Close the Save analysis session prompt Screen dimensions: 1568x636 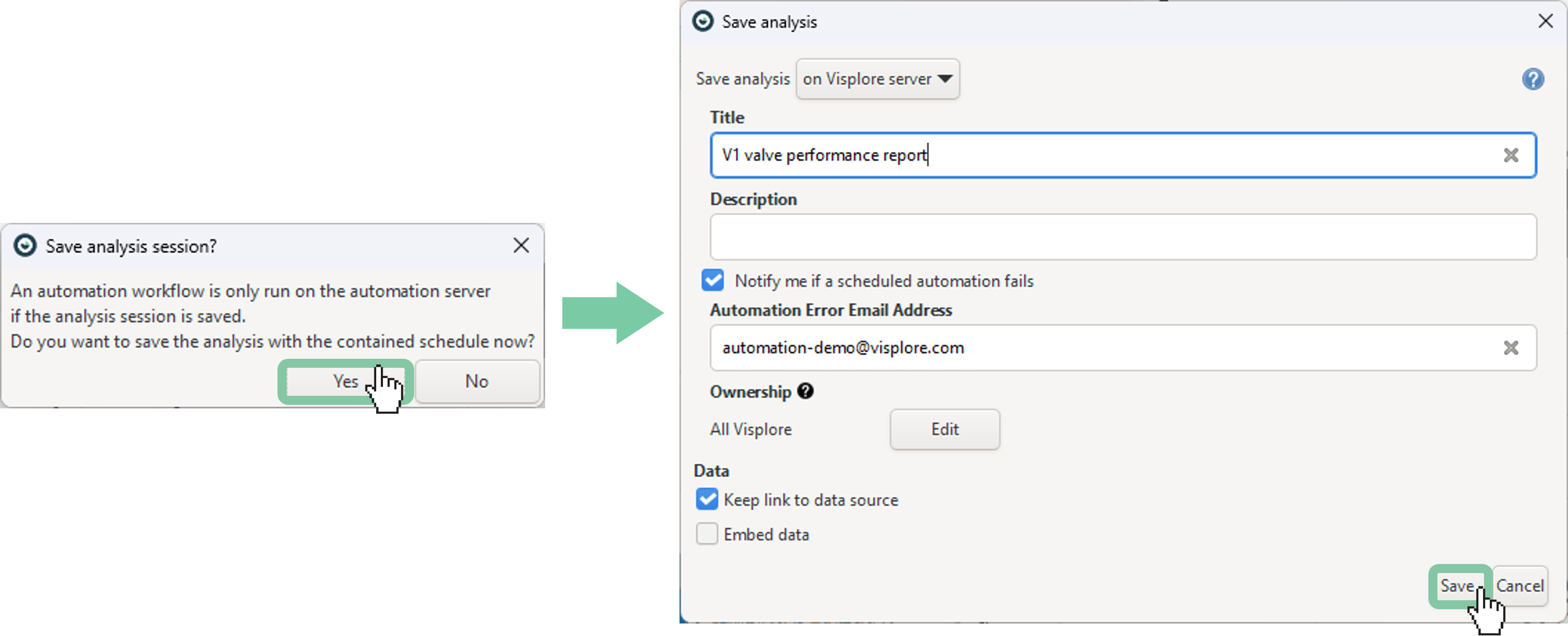[521, 245]
